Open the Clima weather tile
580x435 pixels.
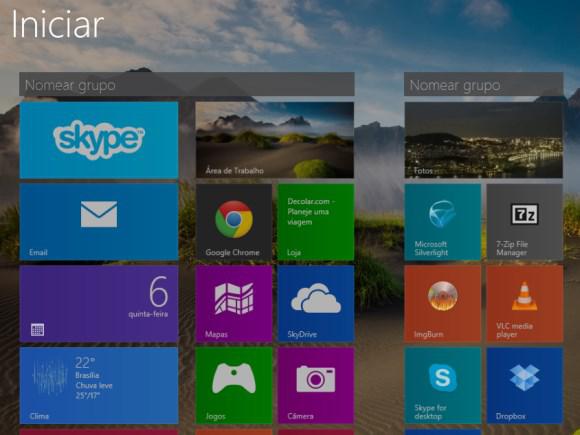[x=99, y=385]
